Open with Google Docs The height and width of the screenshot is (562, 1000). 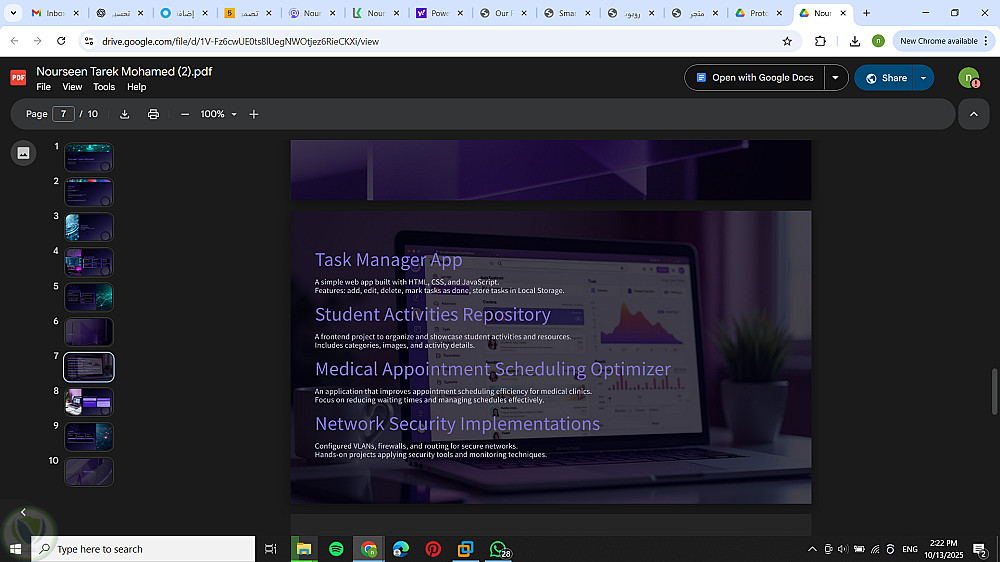[755, 78]
